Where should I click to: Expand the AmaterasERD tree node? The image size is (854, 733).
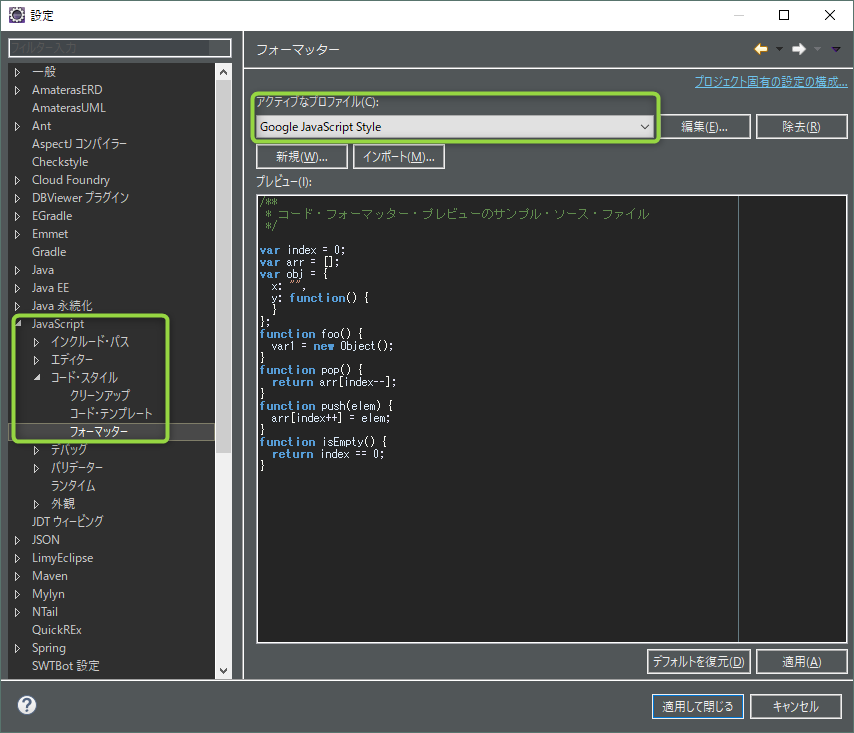tap(17, 90)
